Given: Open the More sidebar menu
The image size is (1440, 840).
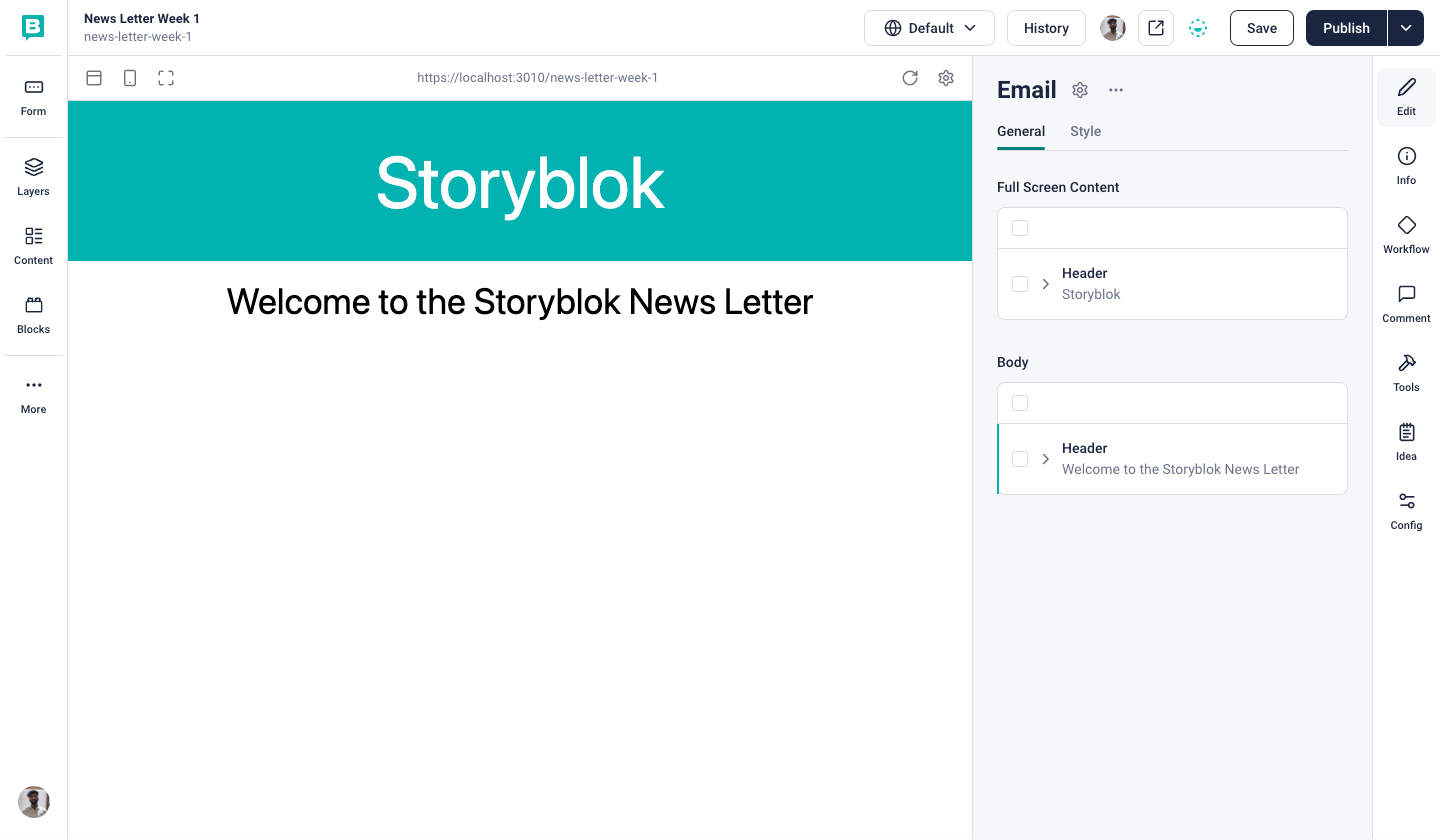Looking at the screenshot, I should tap(33, 395).
